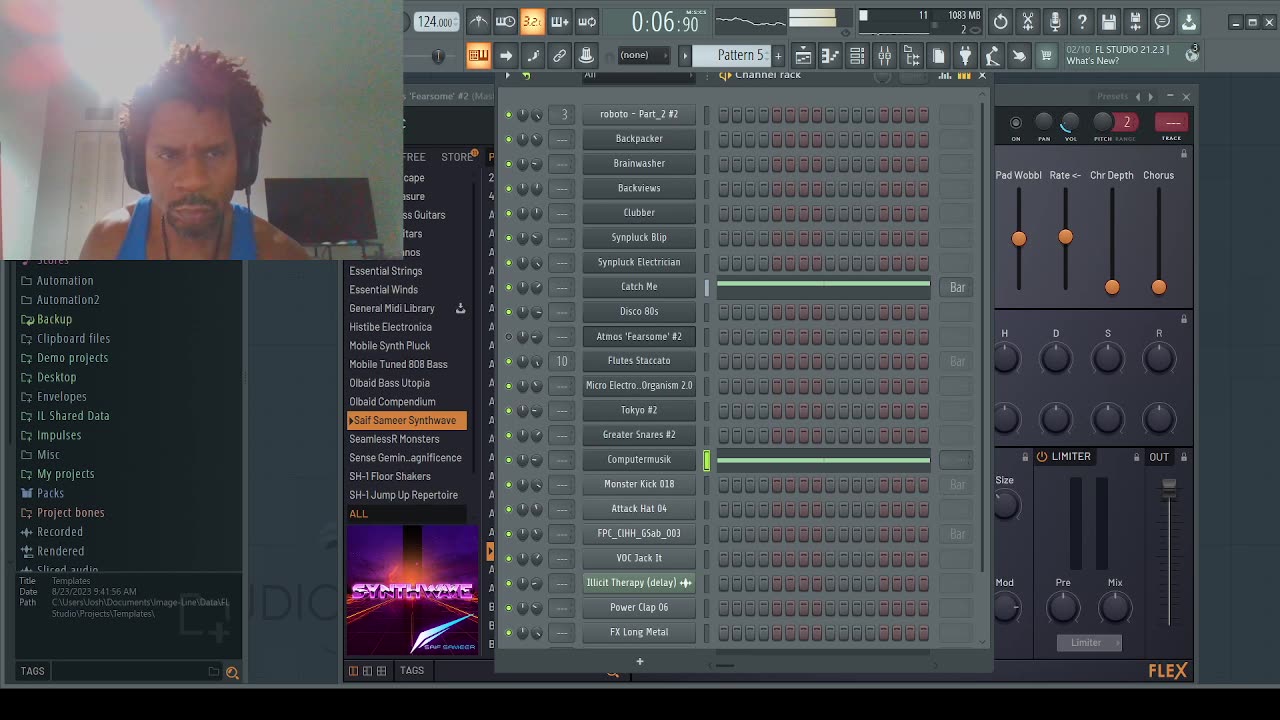The width and height of the screenshot is (1280, 720).
Task: Adjust the Pad Wobbl slider in FLEX
Action: point(1019,238)
